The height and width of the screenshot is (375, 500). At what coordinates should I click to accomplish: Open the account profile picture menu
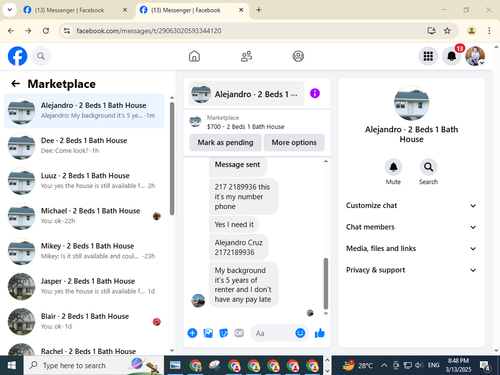coord(475,56)
